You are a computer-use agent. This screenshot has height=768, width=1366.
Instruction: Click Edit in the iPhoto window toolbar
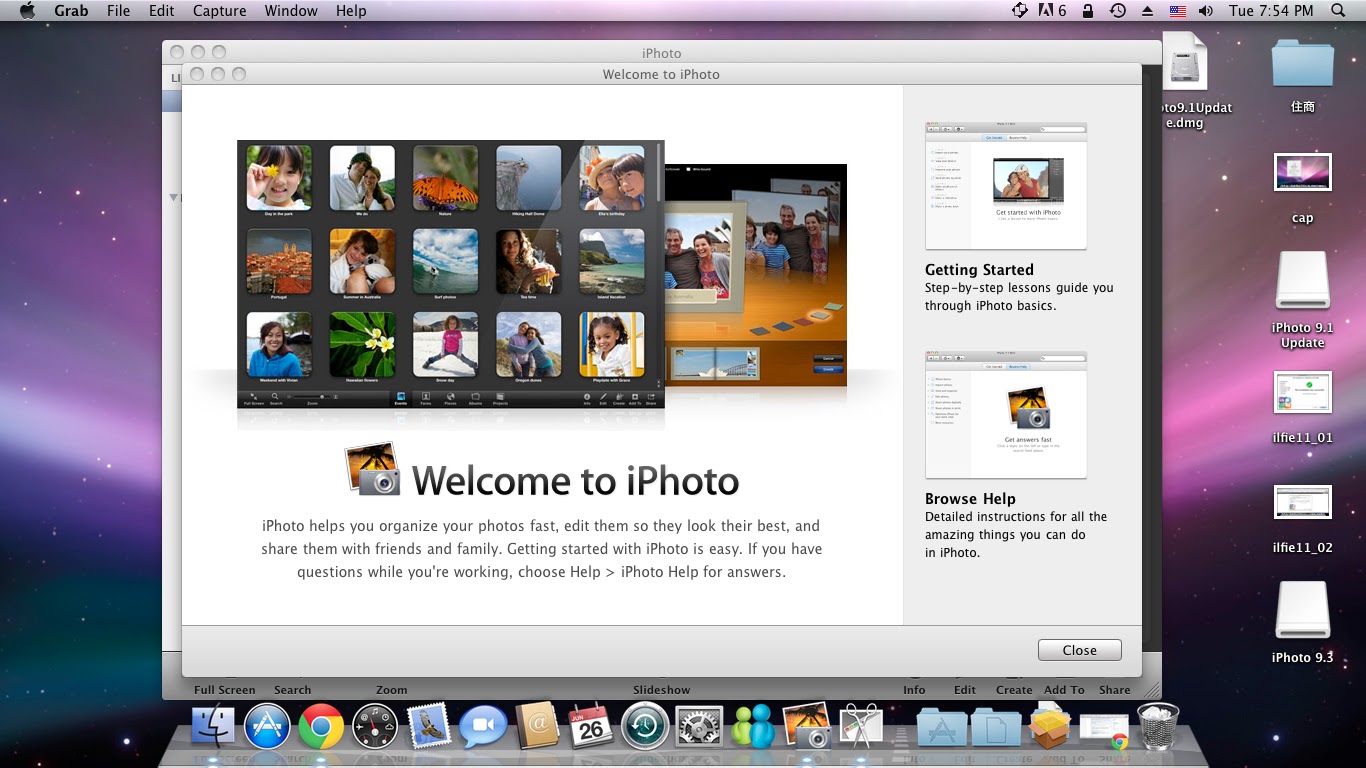pos(965,690)
